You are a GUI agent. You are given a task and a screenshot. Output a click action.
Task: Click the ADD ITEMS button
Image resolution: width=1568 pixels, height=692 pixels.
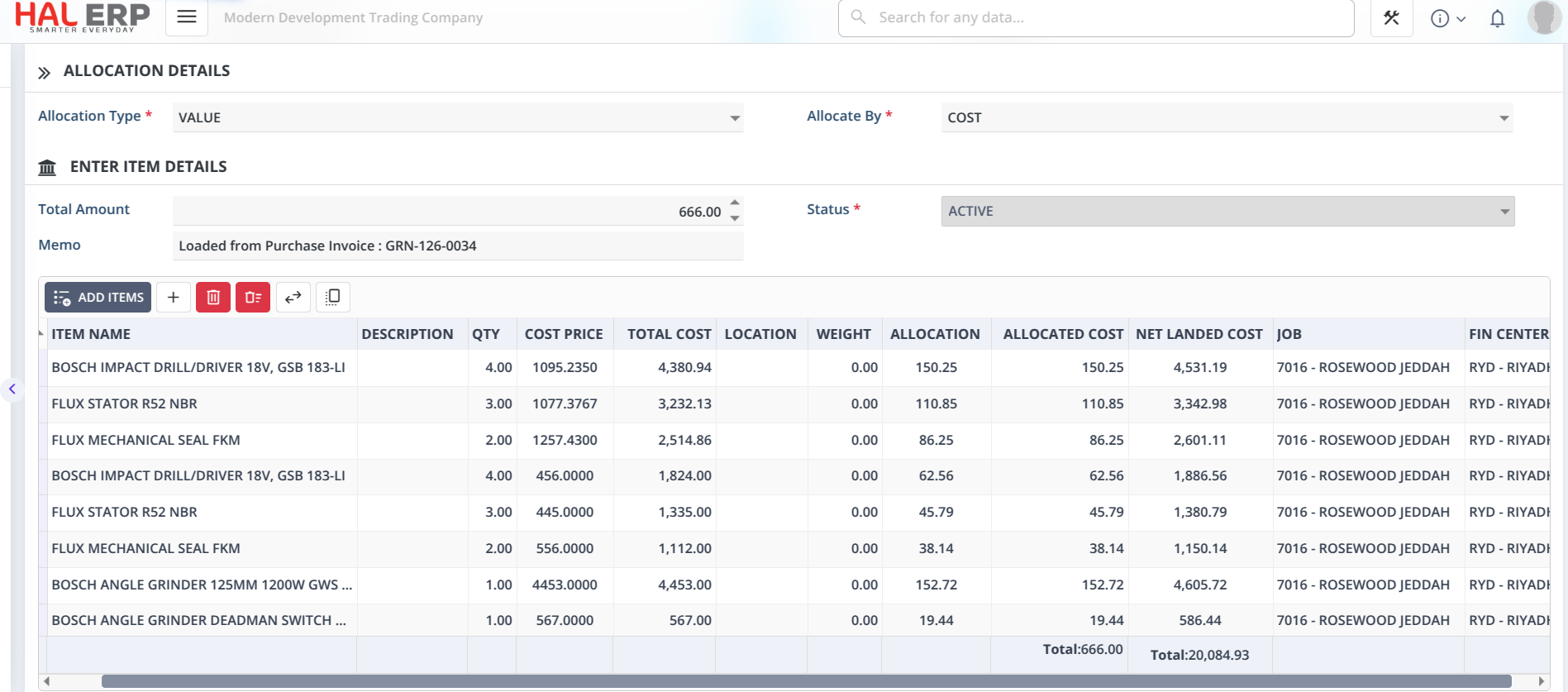click(x=98, y=298)
